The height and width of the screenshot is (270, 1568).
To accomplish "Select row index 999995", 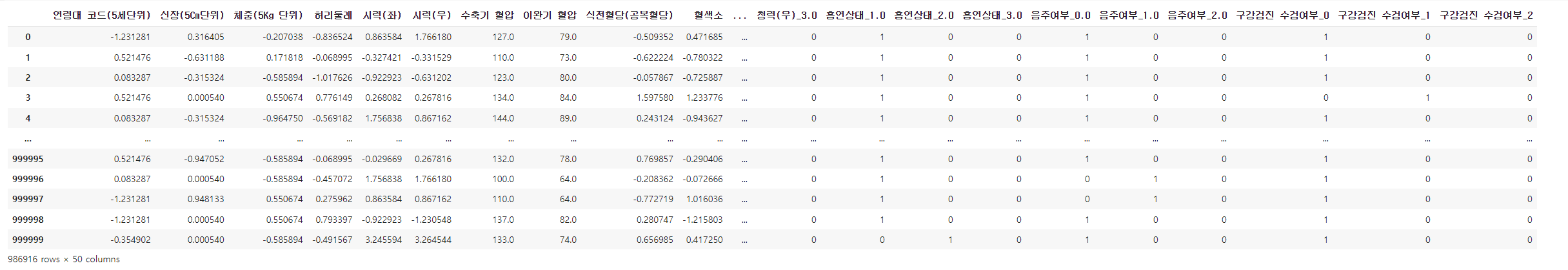I will pos(28,159).
